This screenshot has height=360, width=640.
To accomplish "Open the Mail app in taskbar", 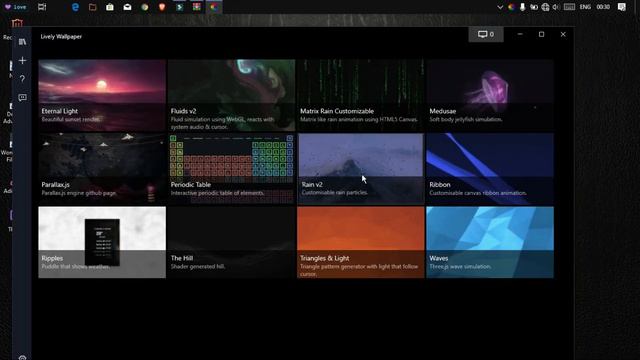I will tap(127, 7).
